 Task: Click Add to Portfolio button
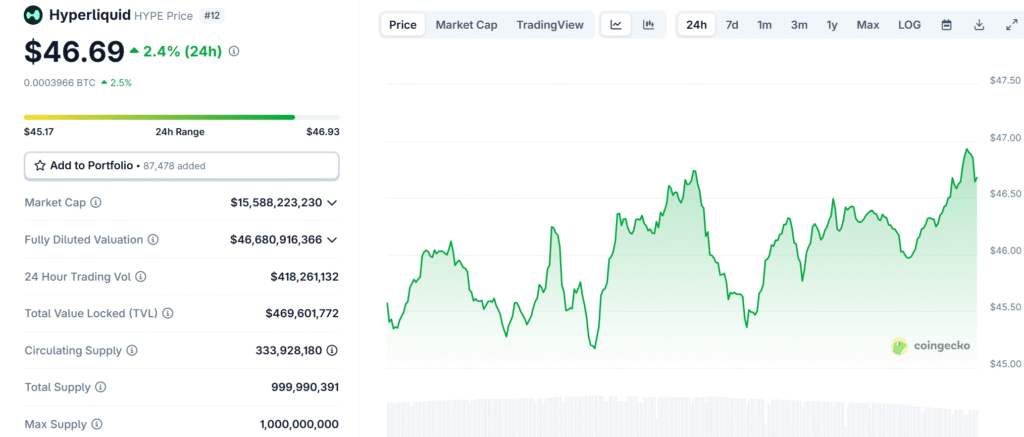pyautogui.click(x=181, y=165)
